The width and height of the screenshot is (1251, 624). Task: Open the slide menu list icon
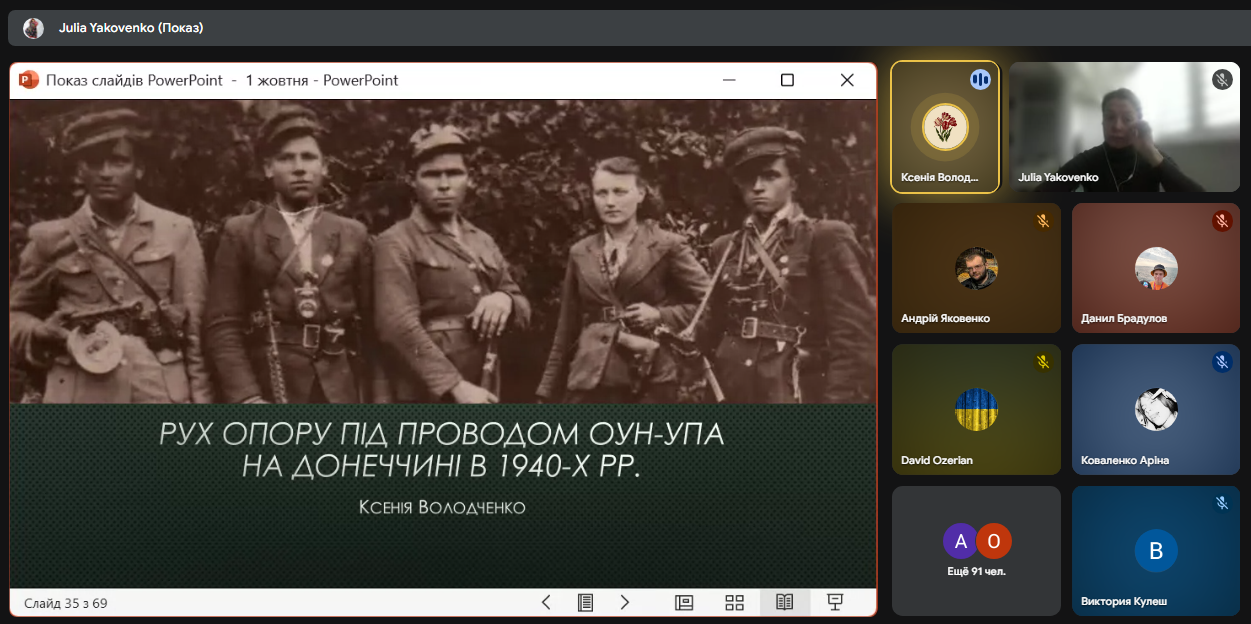point(585,602)
